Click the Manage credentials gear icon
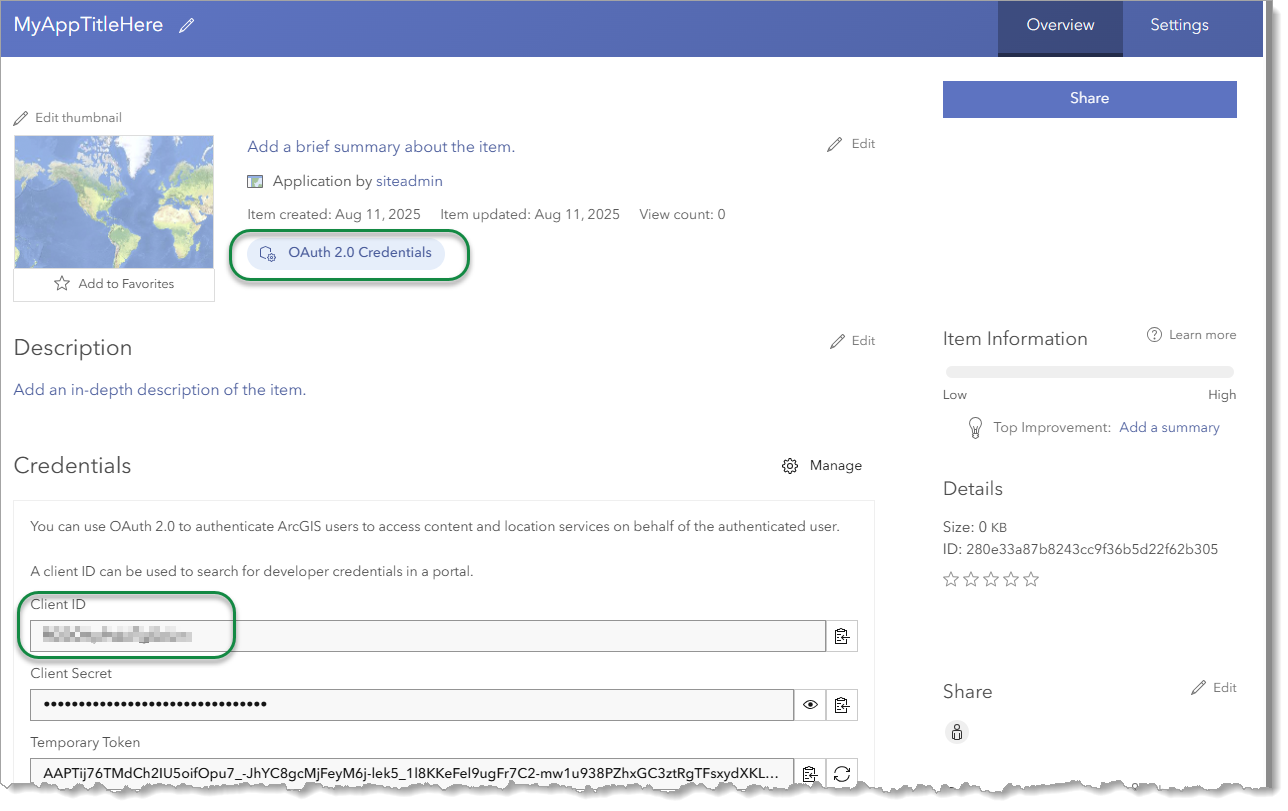 pyautogui.click(x=790, y=466)
